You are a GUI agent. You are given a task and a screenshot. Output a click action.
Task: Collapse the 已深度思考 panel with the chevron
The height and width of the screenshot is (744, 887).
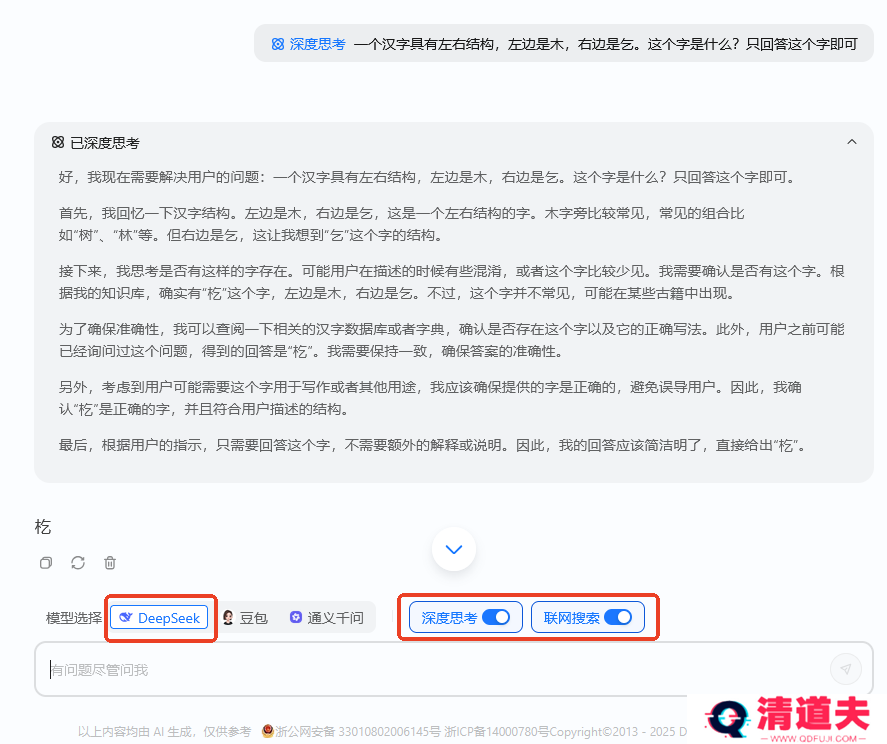tap(851, 142)
